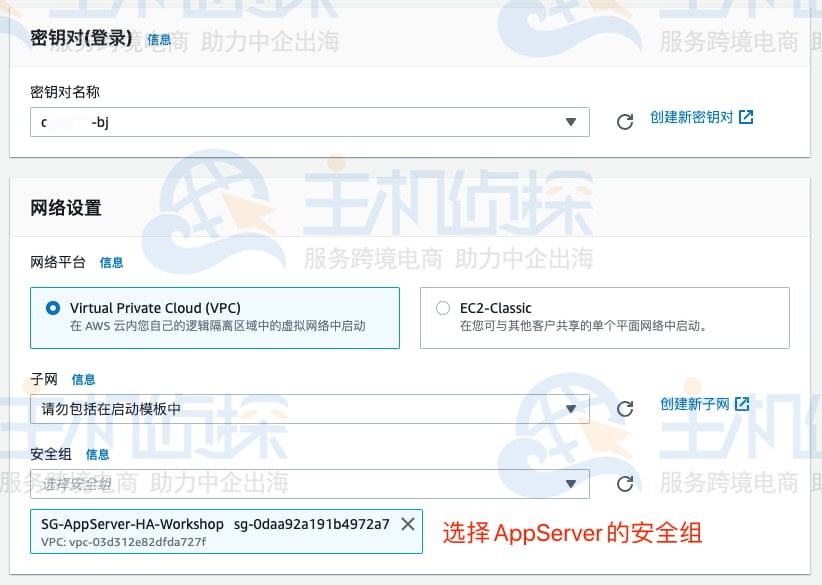
Task: Open 信息 link next to 子网
Action: tap(84, 380)
